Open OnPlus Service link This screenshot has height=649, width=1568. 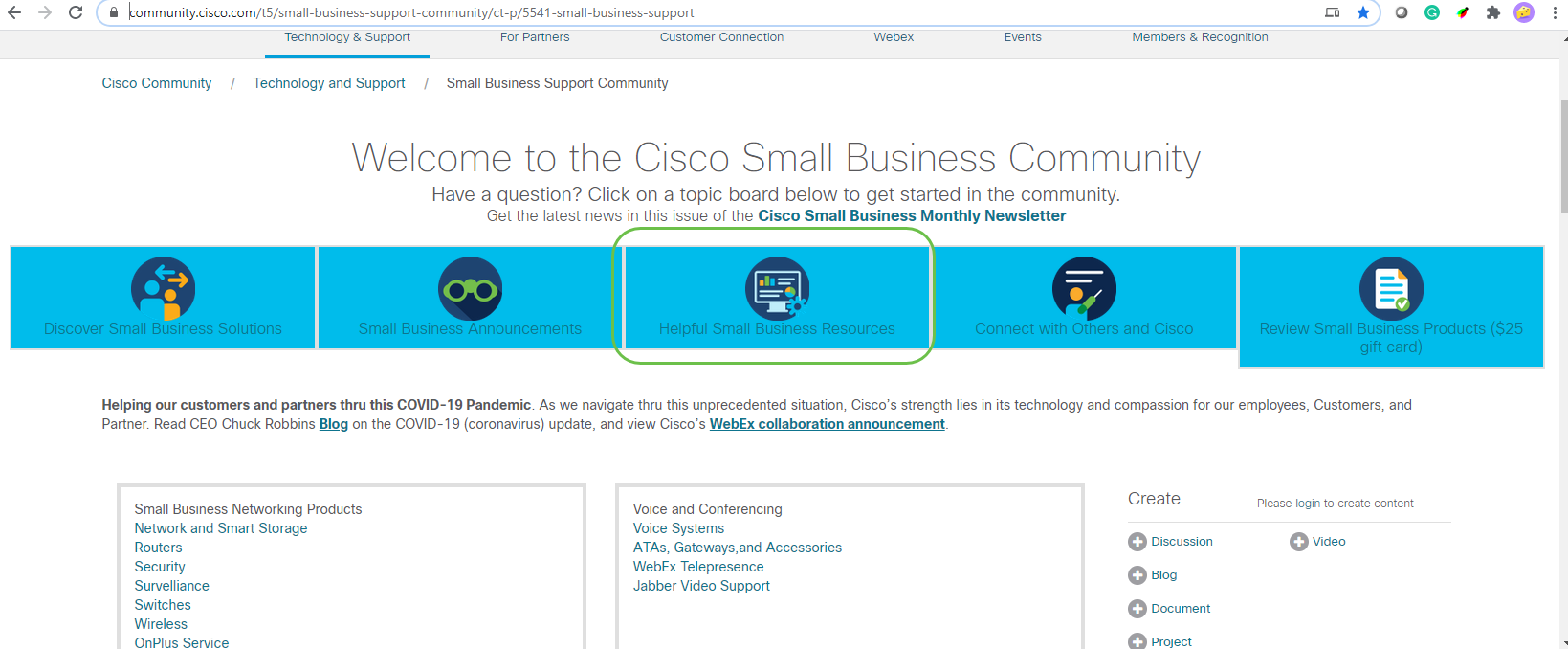click(182, 642)
